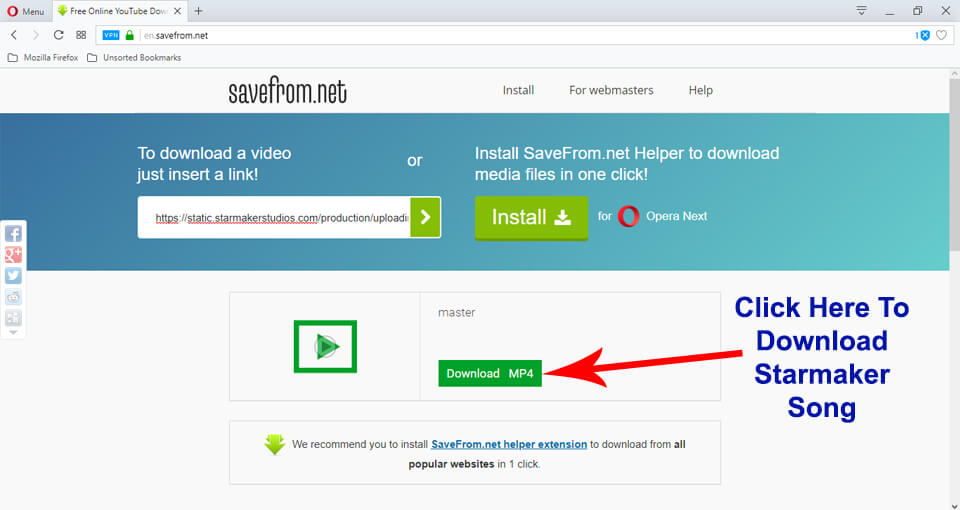This screenshot has height=510, width=960.
Task: Open the For webmasters link
Action: (x=611, y=90)
